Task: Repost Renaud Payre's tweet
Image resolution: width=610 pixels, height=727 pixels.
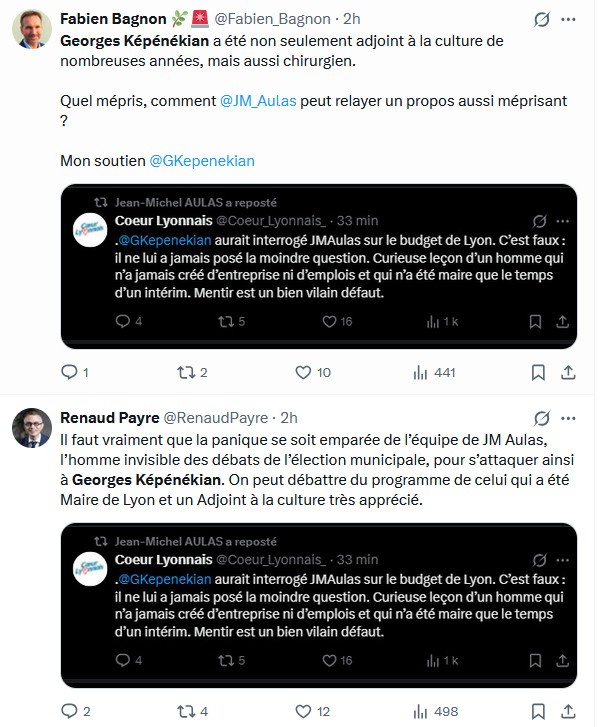Action: click(185, 711)
